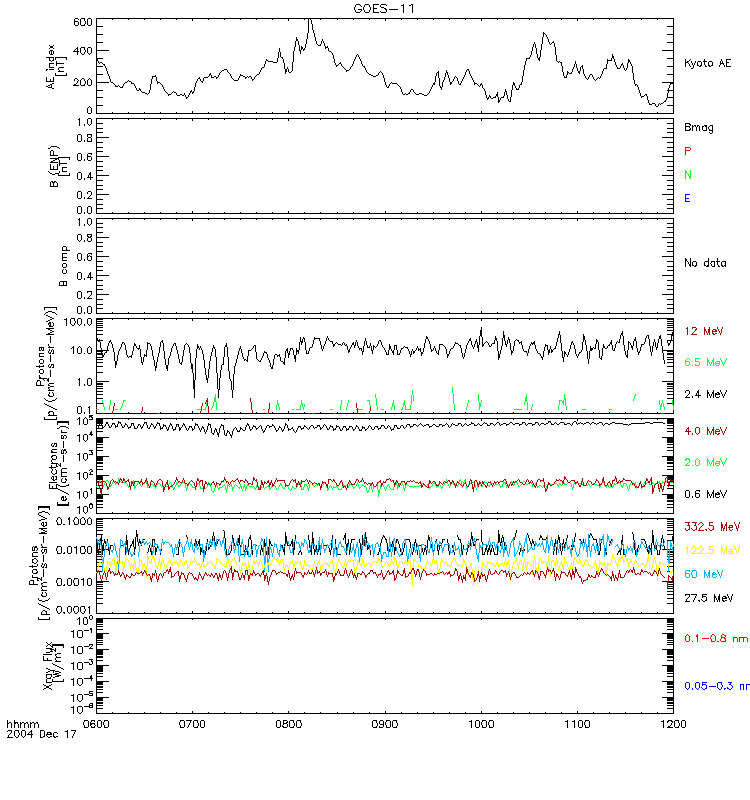Image resolution: width=750 pixels, height=800 pixels.
Task: Click the 600 tick on AE axis
Action: (83, 22)
